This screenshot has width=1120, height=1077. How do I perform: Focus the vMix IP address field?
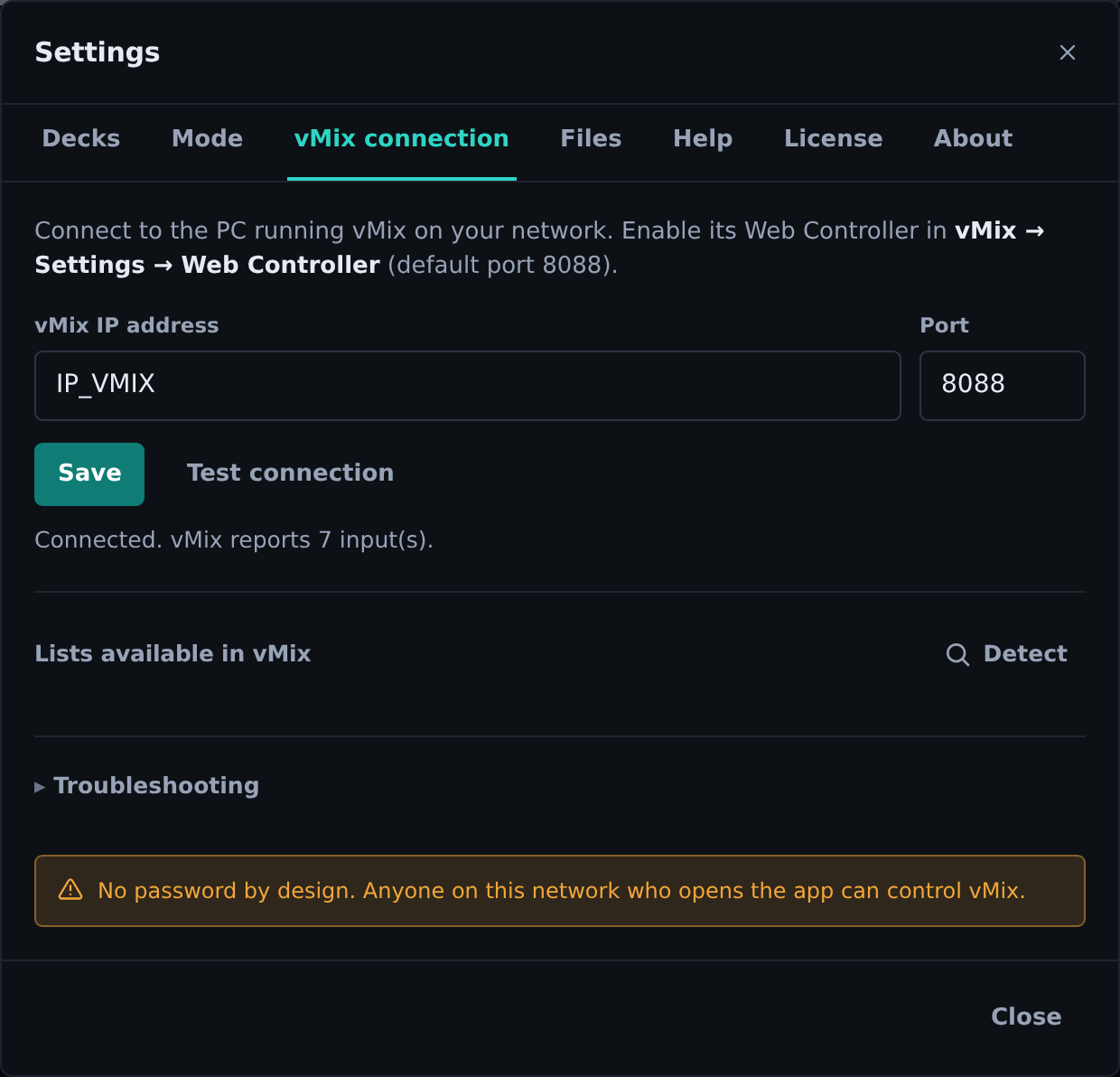(x=468, y=386)
